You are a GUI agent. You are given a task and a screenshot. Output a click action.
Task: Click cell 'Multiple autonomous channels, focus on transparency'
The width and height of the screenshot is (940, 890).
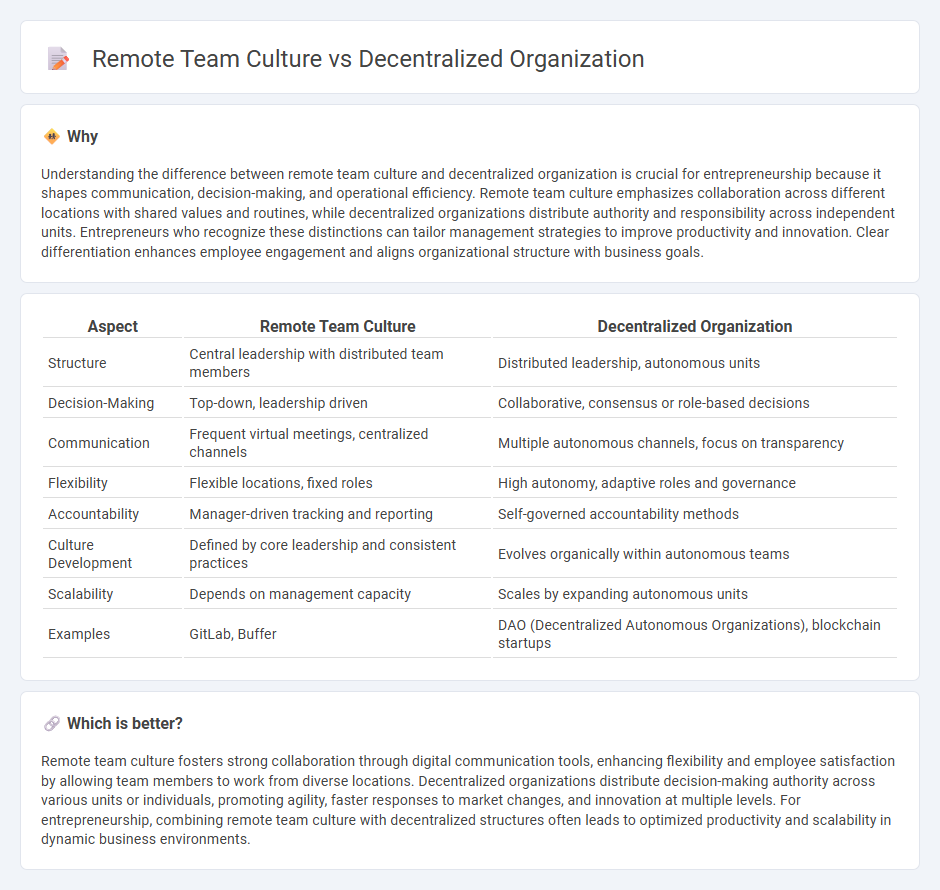click(x=695, y=443)
